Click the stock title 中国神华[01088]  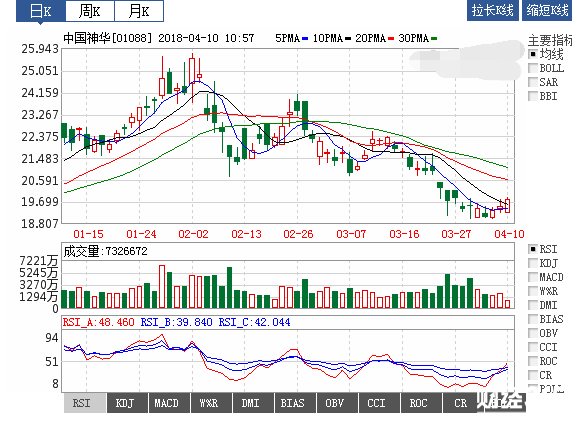[107, 38]
